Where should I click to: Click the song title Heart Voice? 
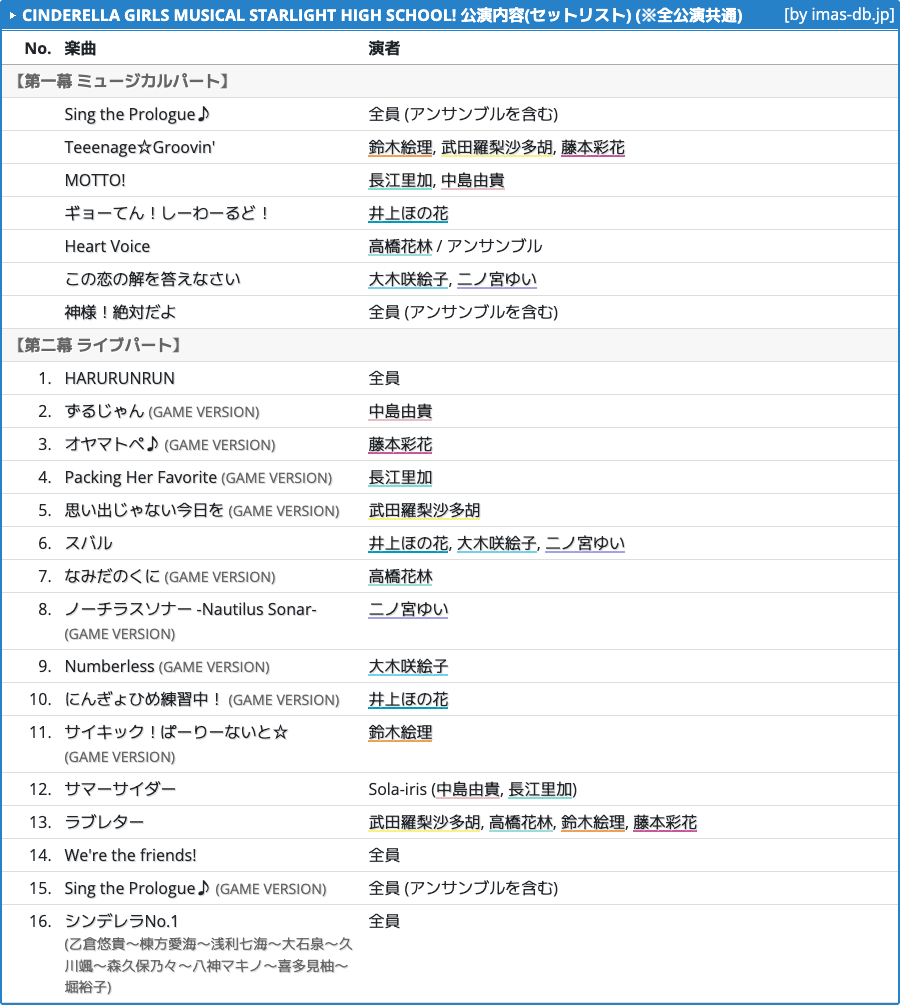pos(107,246)
